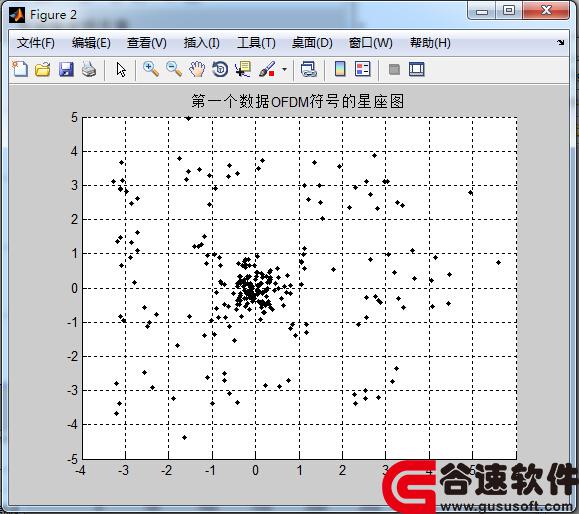Click x-axis tick label -4

80,470
